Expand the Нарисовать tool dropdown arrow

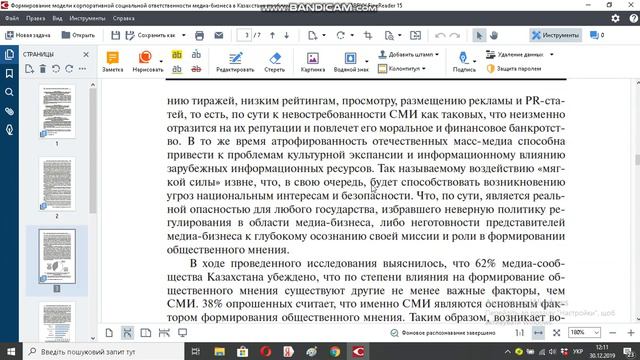click(161, 62)
